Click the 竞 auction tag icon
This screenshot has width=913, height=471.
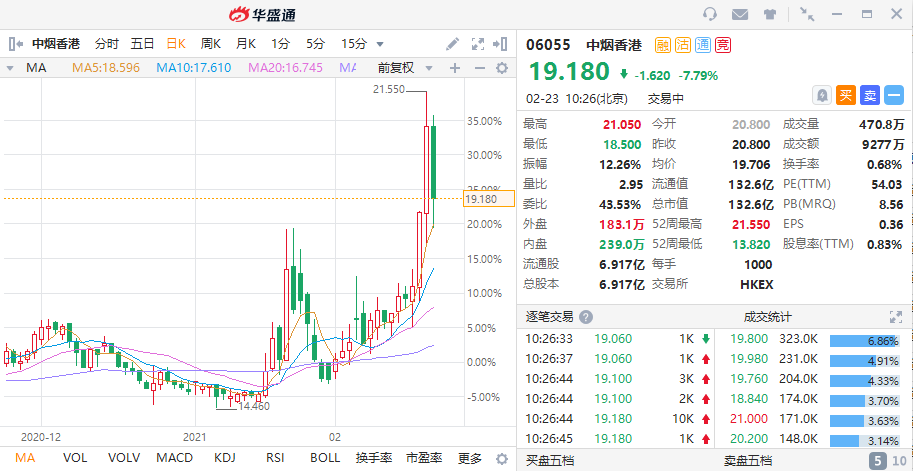point(723,45)
